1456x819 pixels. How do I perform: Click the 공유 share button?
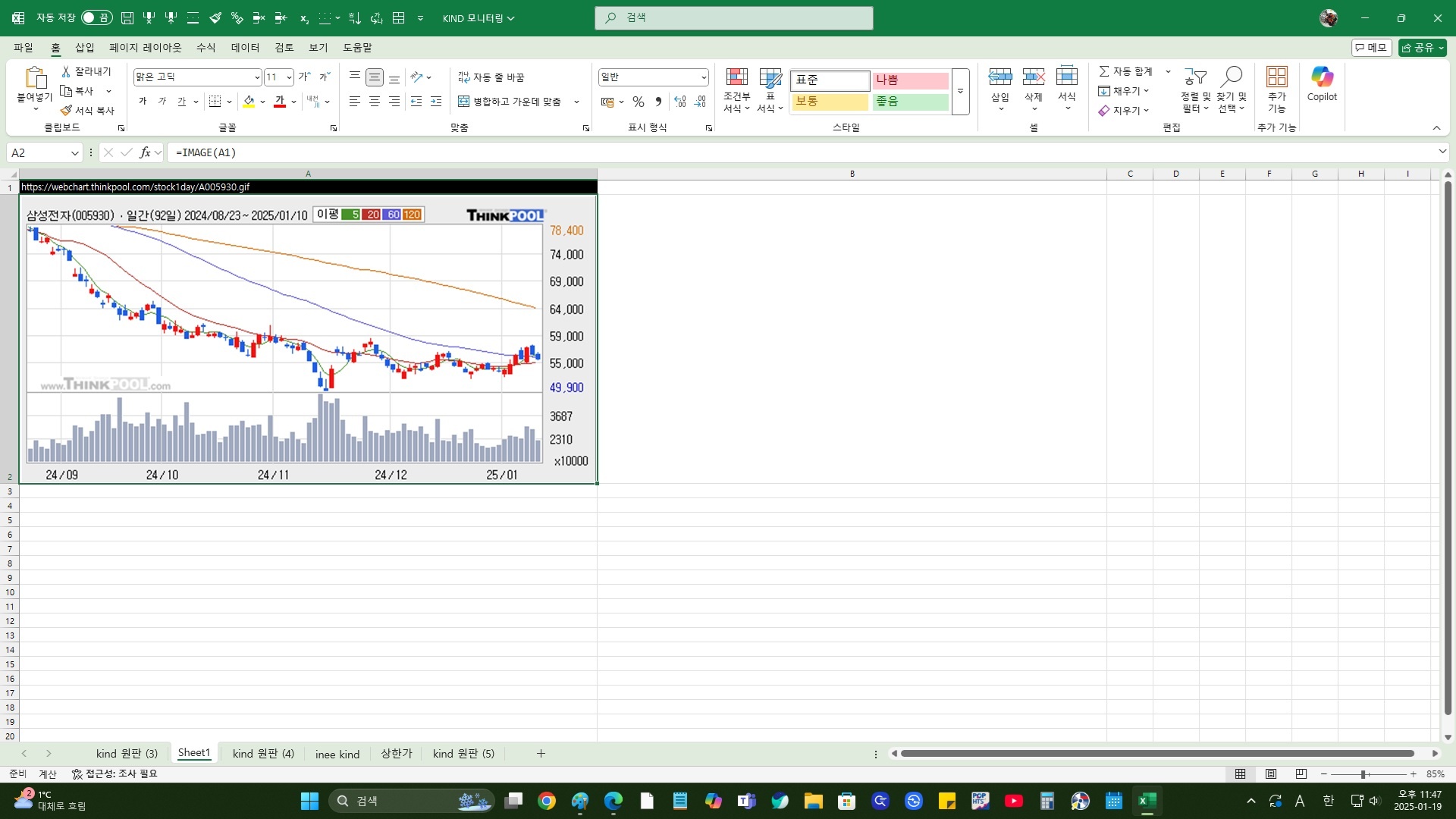click(x=1423, y=48)
